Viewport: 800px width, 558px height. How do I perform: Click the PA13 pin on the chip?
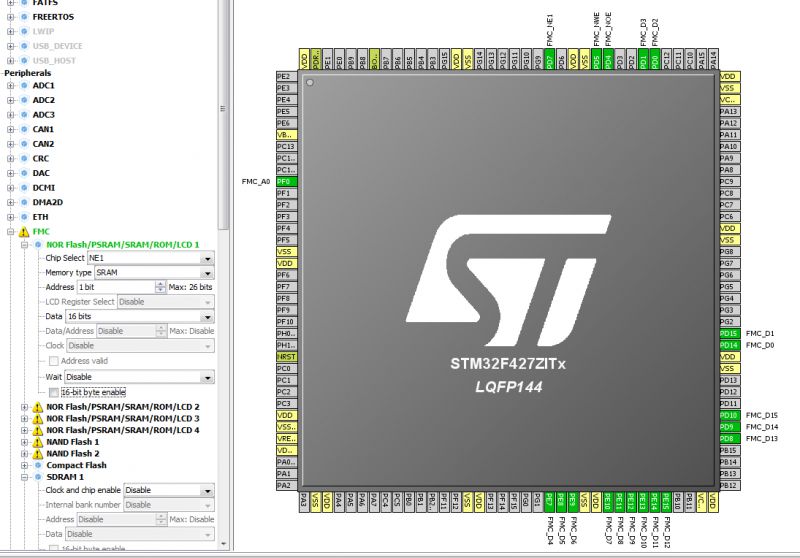(x=730, y=112)
